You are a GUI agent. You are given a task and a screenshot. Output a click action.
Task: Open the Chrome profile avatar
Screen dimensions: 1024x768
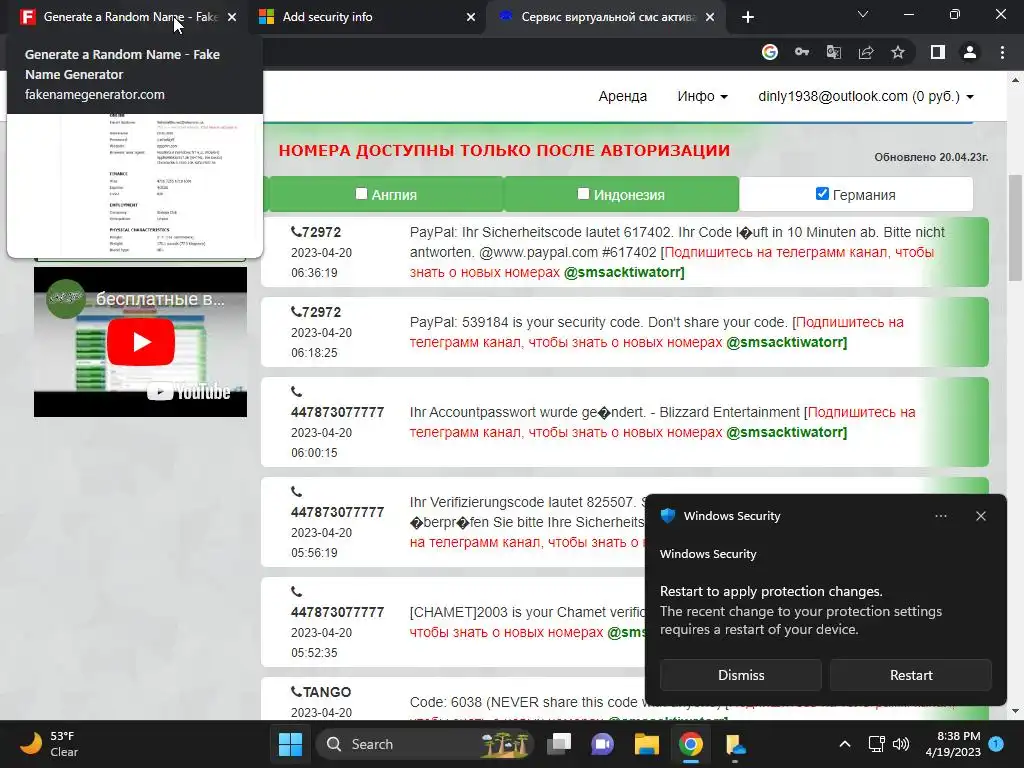(970, 52)
